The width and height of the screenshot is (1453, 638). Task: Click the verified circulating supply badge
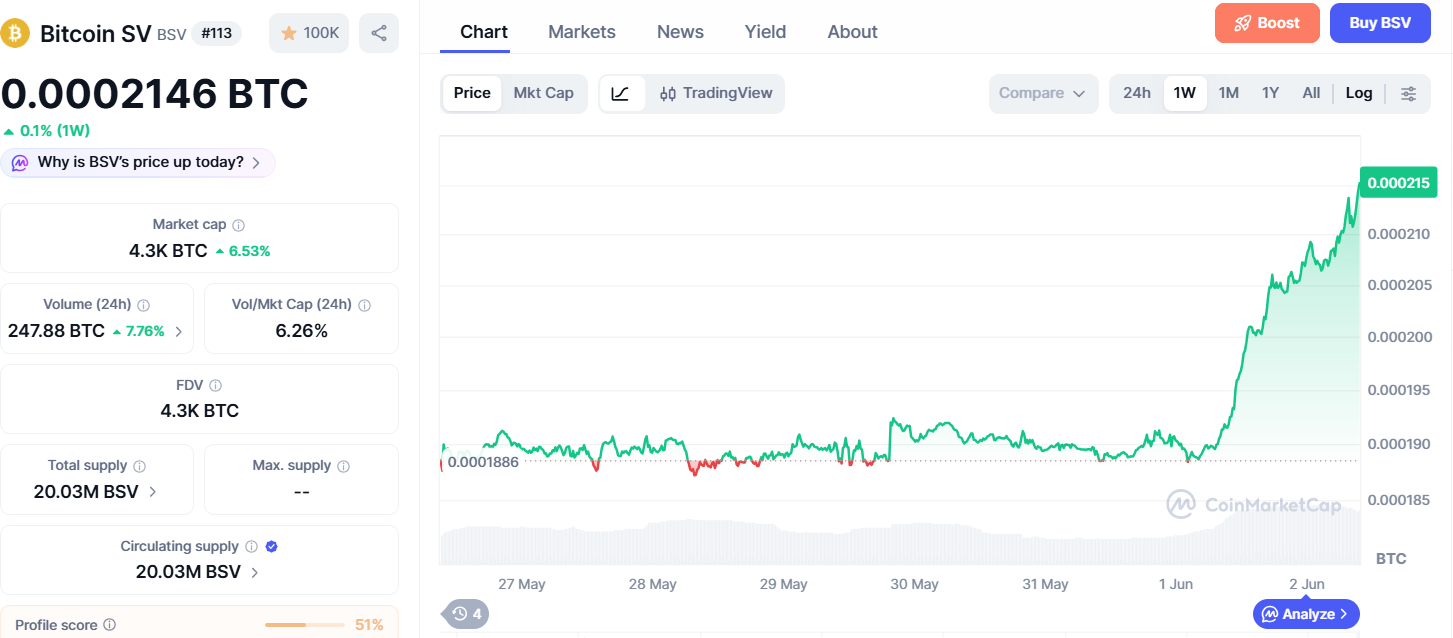tap(272, 547)
